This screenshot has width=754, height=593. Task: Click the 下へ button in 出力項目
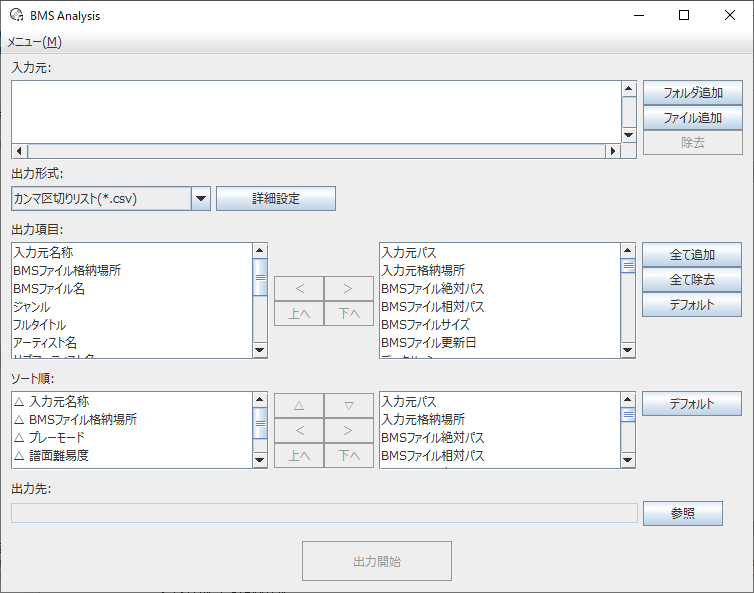(x=349, y=313)
